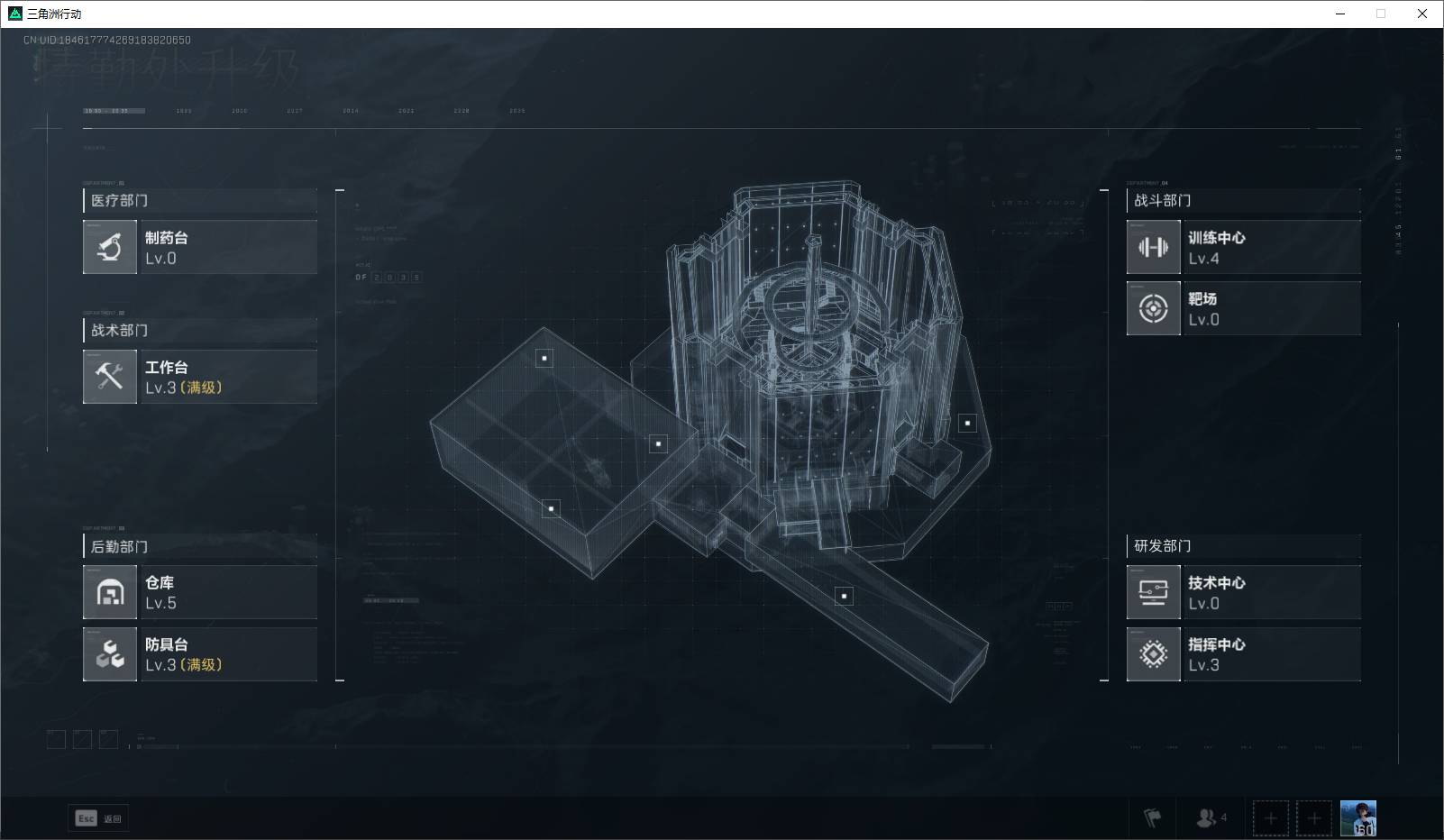
Task: Select the 工作台 hammer-and-wrench icon
Action: point(110,377)
